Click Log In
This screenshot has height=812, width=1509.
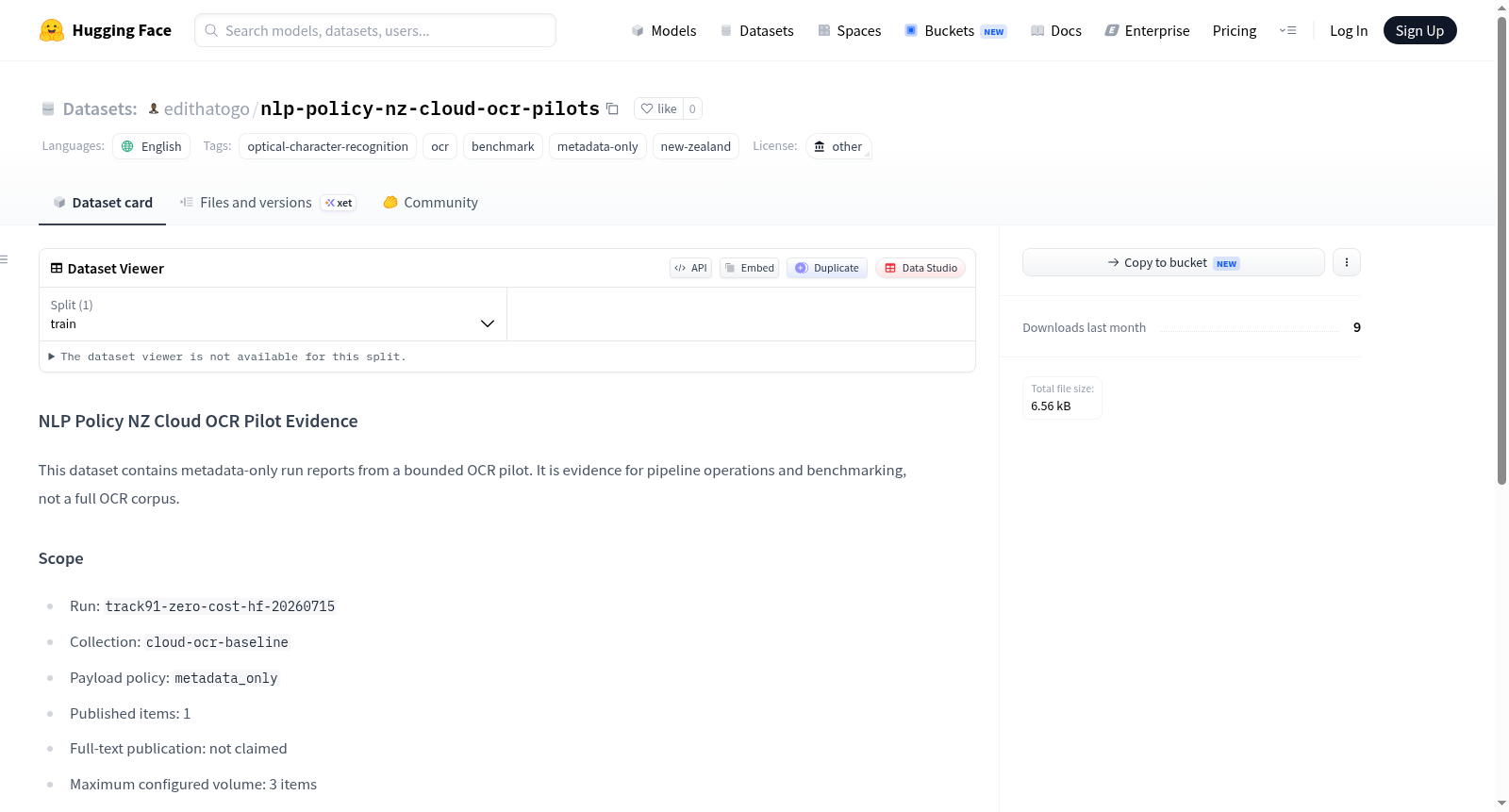tap(1349, 30)
